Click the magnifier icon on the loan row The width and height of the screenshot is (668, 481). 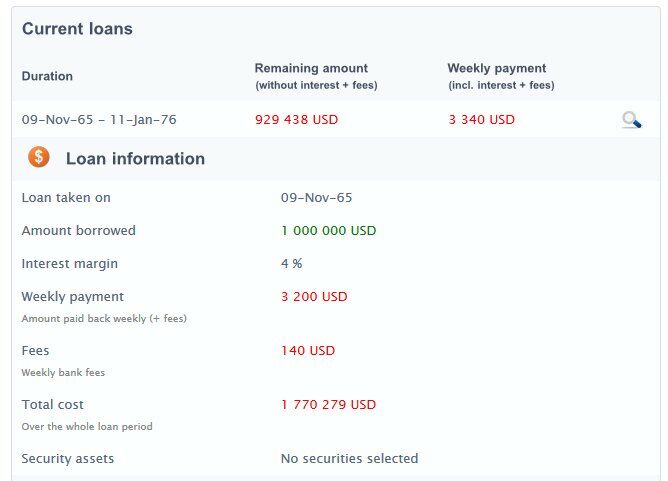pos(631,120)
